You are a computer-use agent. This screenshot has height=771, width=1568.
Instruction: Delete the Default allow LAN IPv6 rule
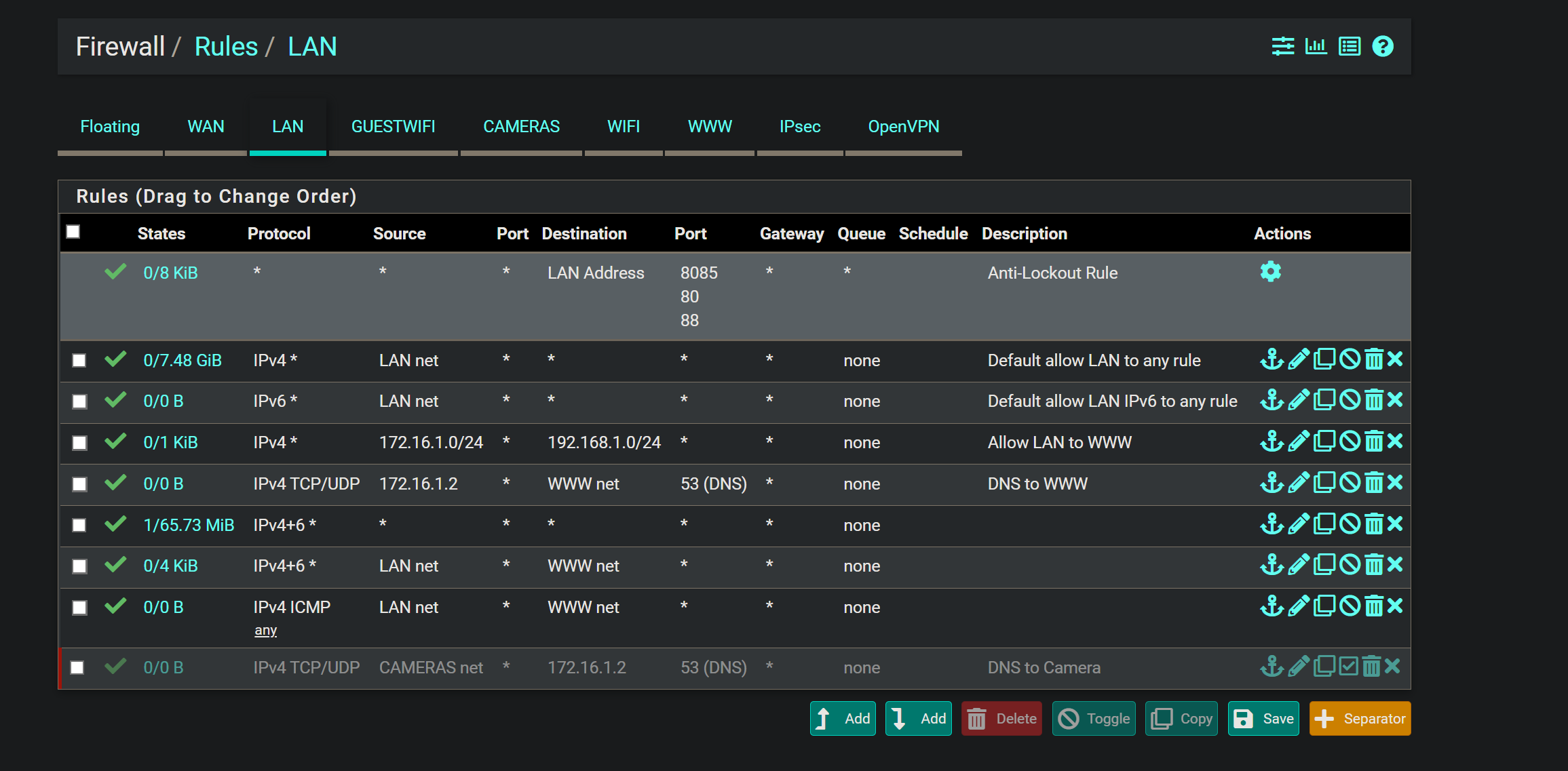click(1373, 401)
